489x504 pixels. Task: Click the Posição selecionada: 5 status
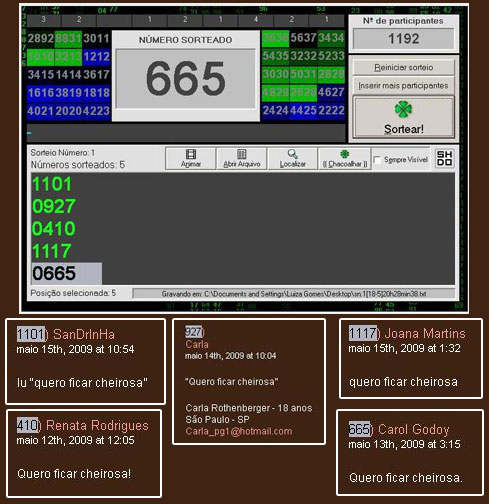[x=73, y=293]
